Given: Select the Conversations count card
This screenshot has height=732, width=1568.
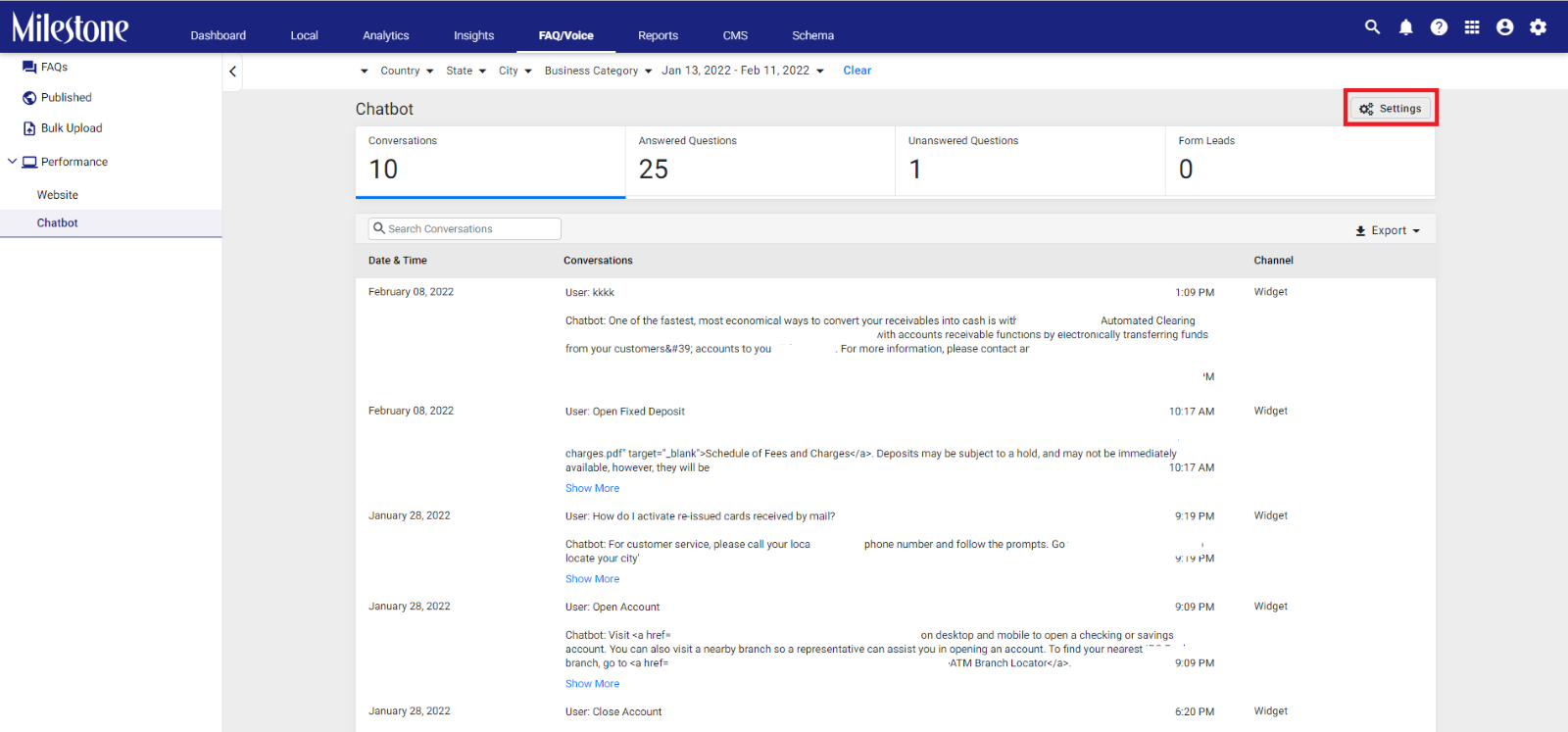Looking at the screenshot, I should click(490, 162).
